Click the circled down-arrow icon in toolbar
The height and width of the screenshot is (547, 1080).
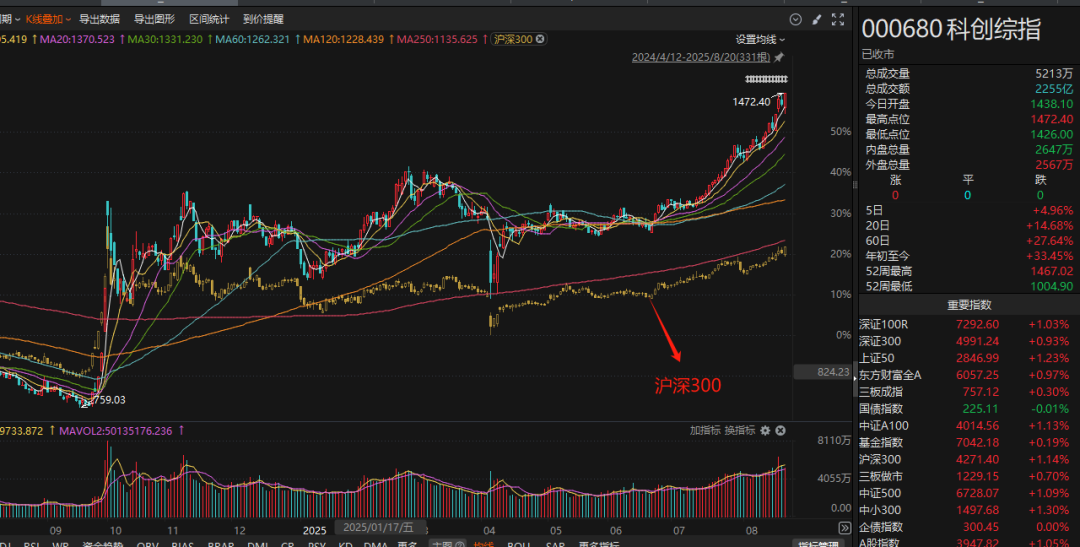[795, 19]
